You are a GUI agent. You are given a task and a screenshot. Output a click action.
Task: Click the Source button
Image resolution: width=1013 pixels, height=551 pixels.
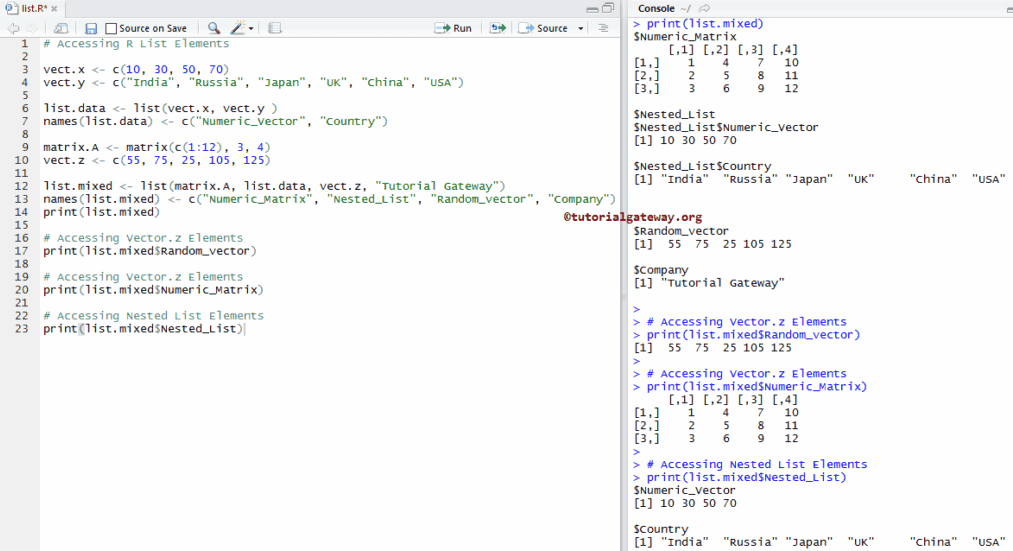544,28
